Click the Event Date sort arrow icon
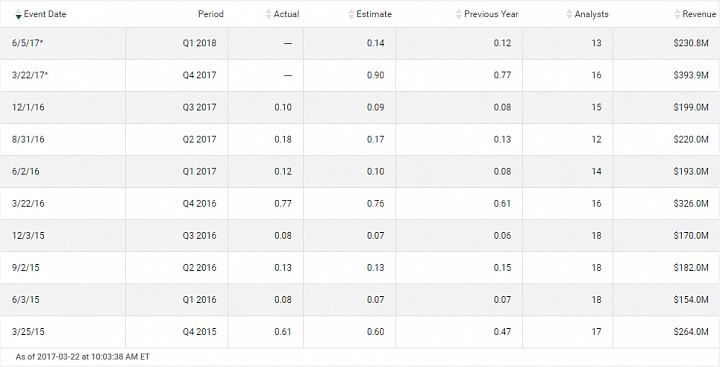 pos(18,14)
